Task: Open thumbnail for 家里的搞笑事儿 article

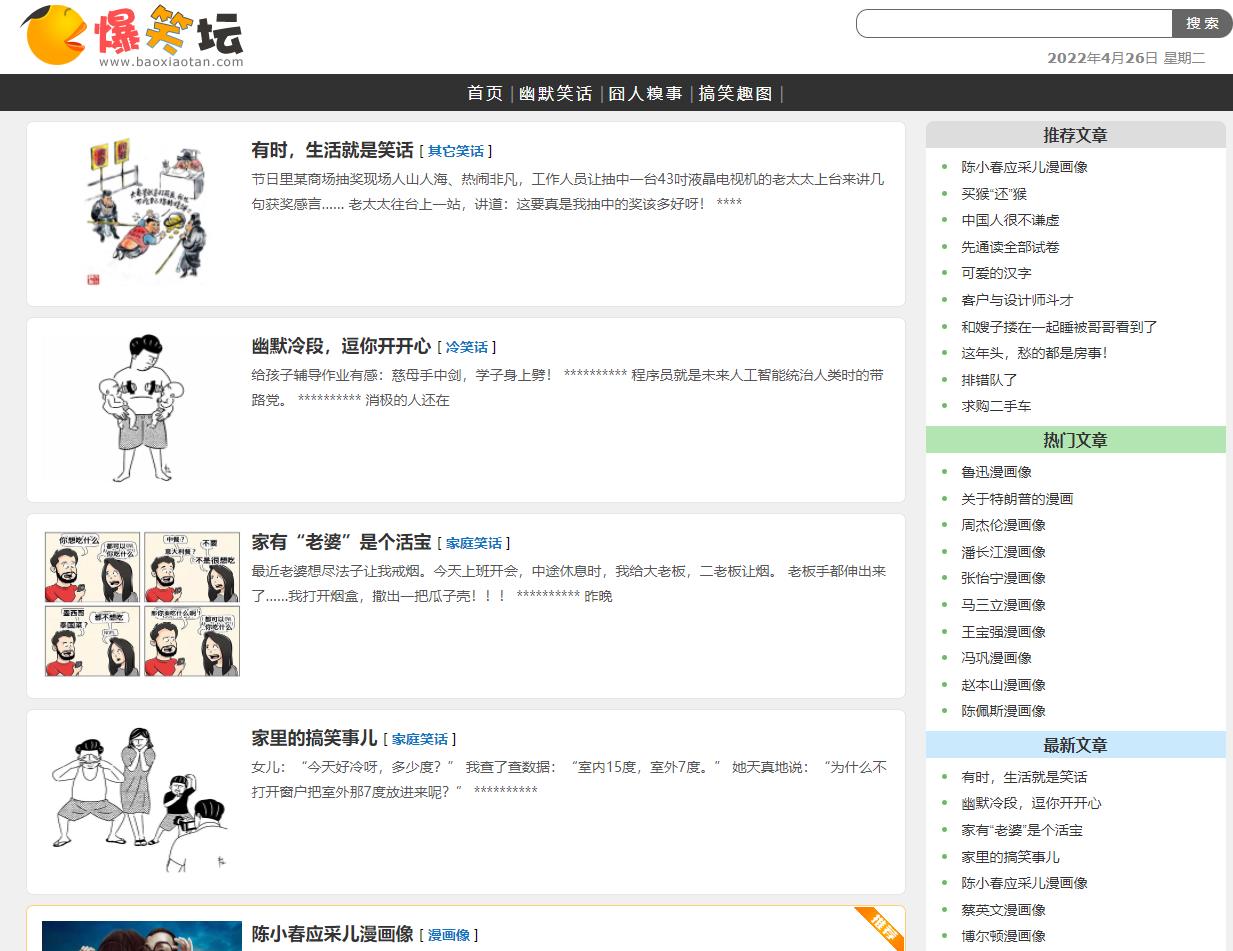Action: point(142,800)
